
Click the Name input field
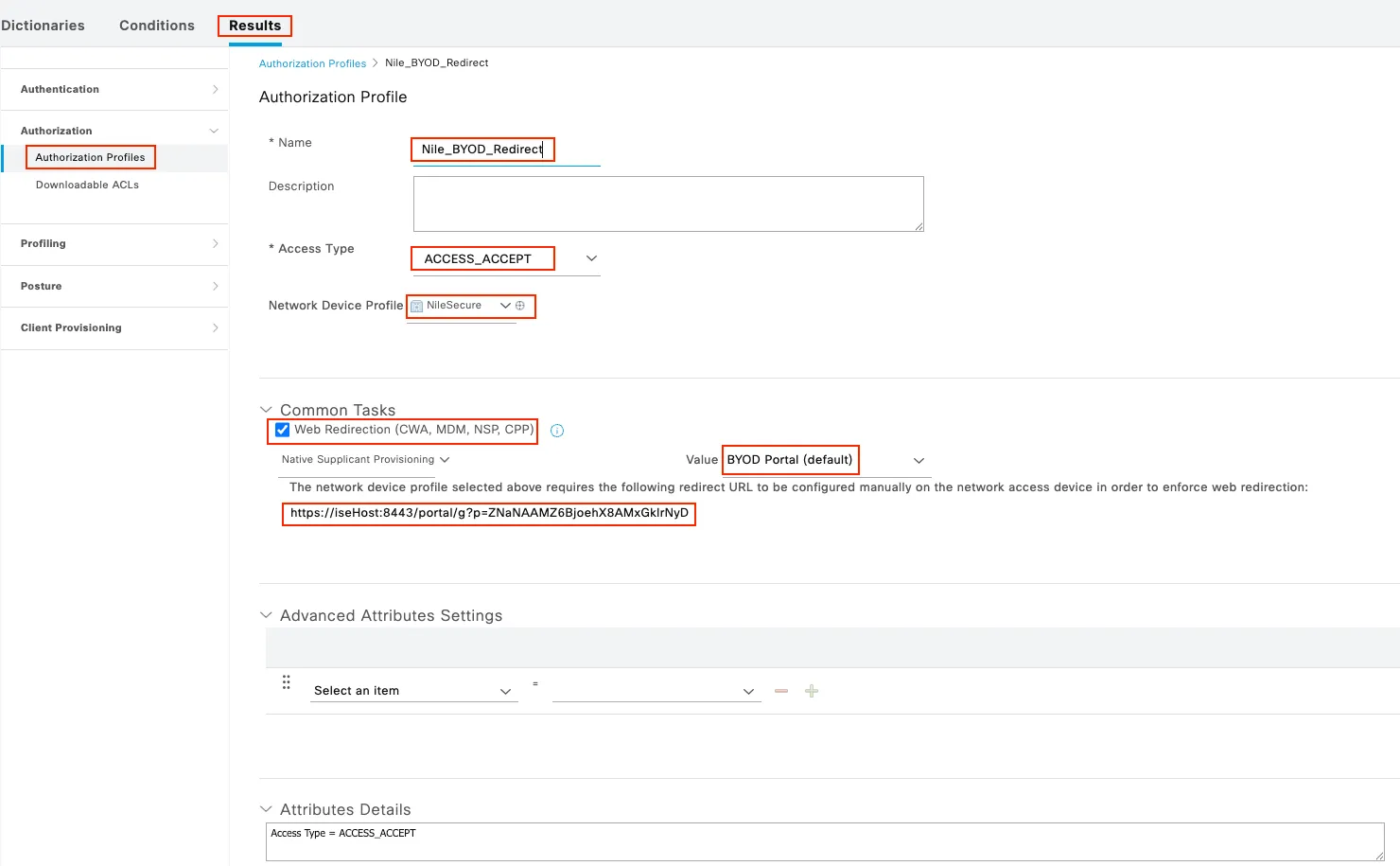click(x=506, y=150)
